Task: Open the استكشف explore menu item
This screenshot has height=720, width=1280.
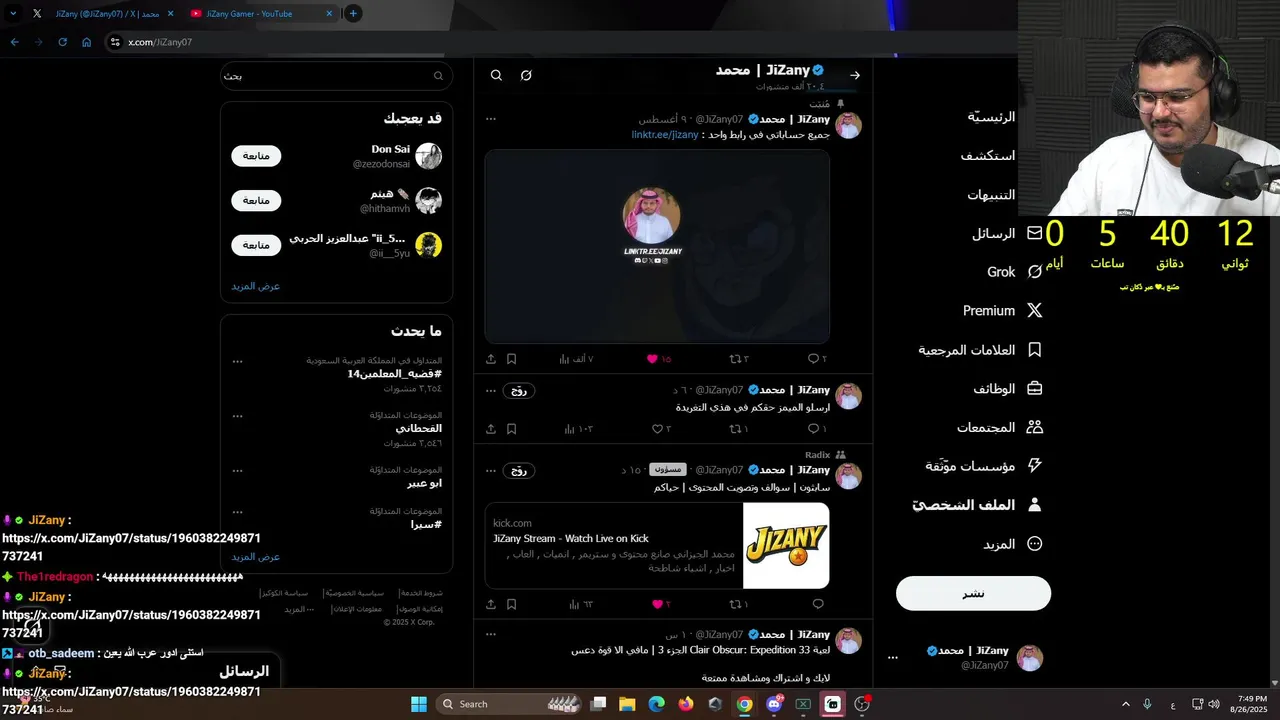Action: click(x=987, y=156)
